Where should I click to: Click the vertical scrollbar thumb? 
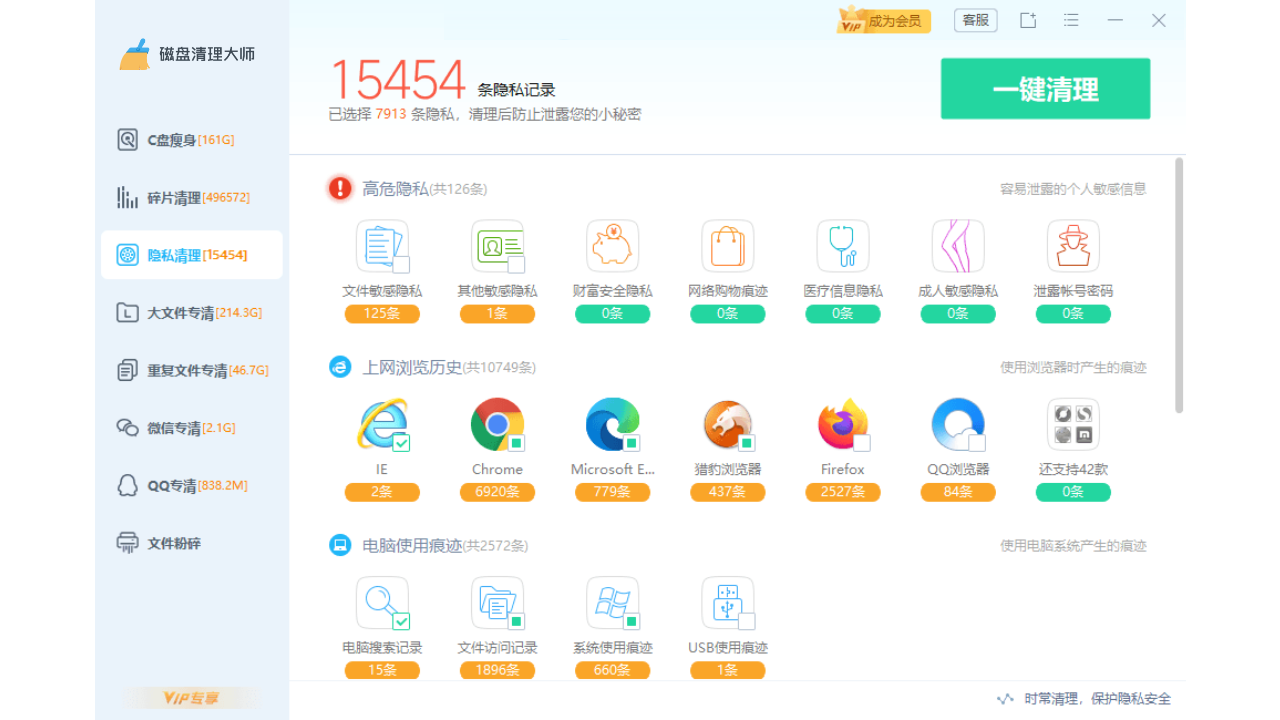click(x=1180, y=285)
